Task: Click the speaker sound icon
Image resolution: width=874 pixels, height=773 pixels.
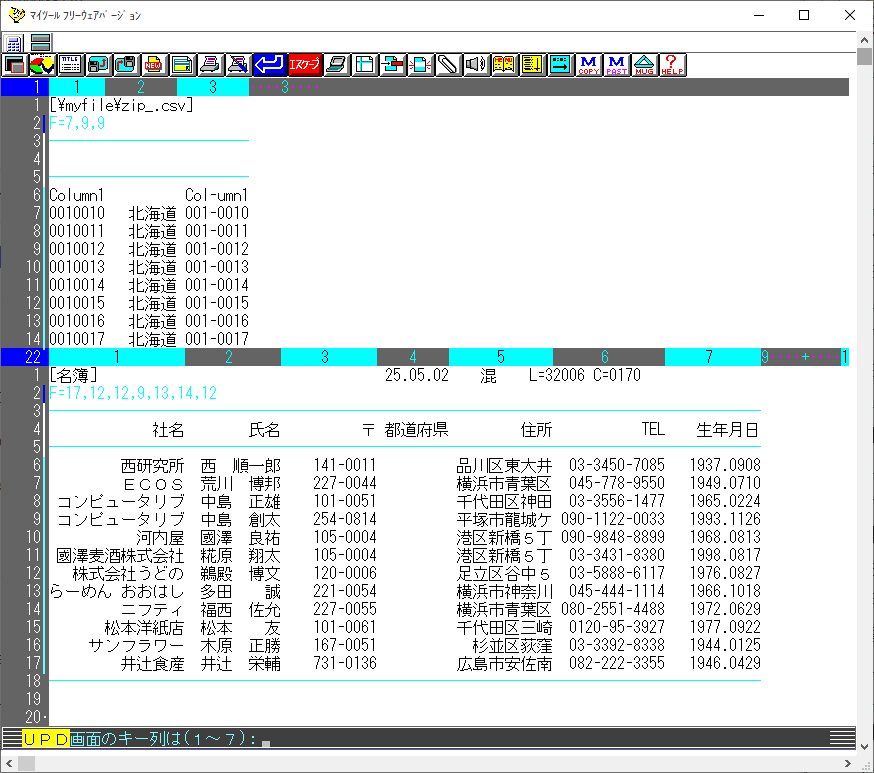Action: (x=476, y=65)
